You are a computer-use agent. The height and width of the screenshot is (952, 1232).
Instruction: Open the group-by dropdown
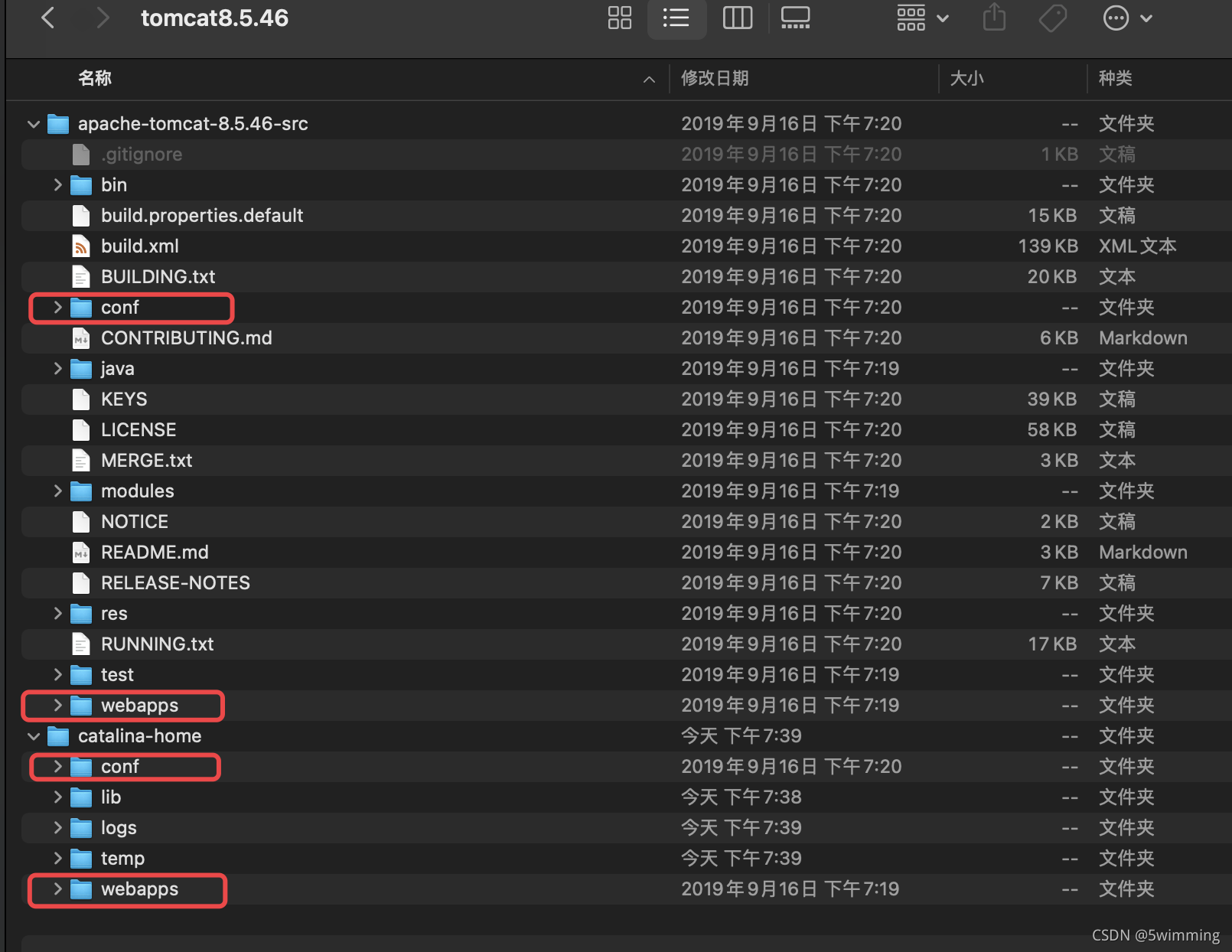[923, 18]
